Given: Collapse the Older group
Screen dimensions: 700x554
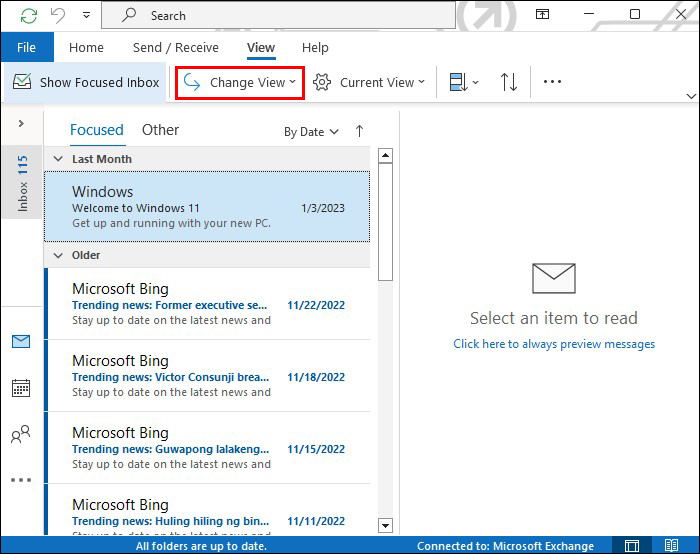Looking at the screenshot, I should pyautogui.click(x=58, y=255).
